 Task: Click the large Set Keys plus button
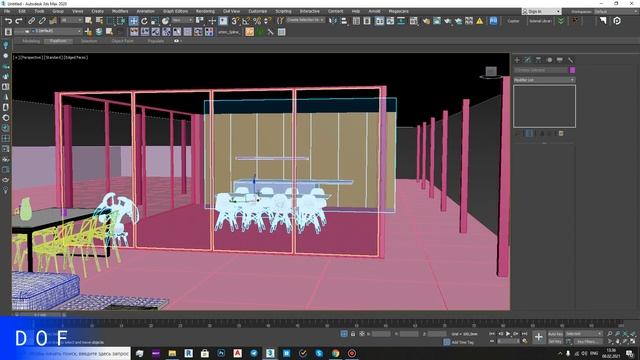[x=539, y=337]
